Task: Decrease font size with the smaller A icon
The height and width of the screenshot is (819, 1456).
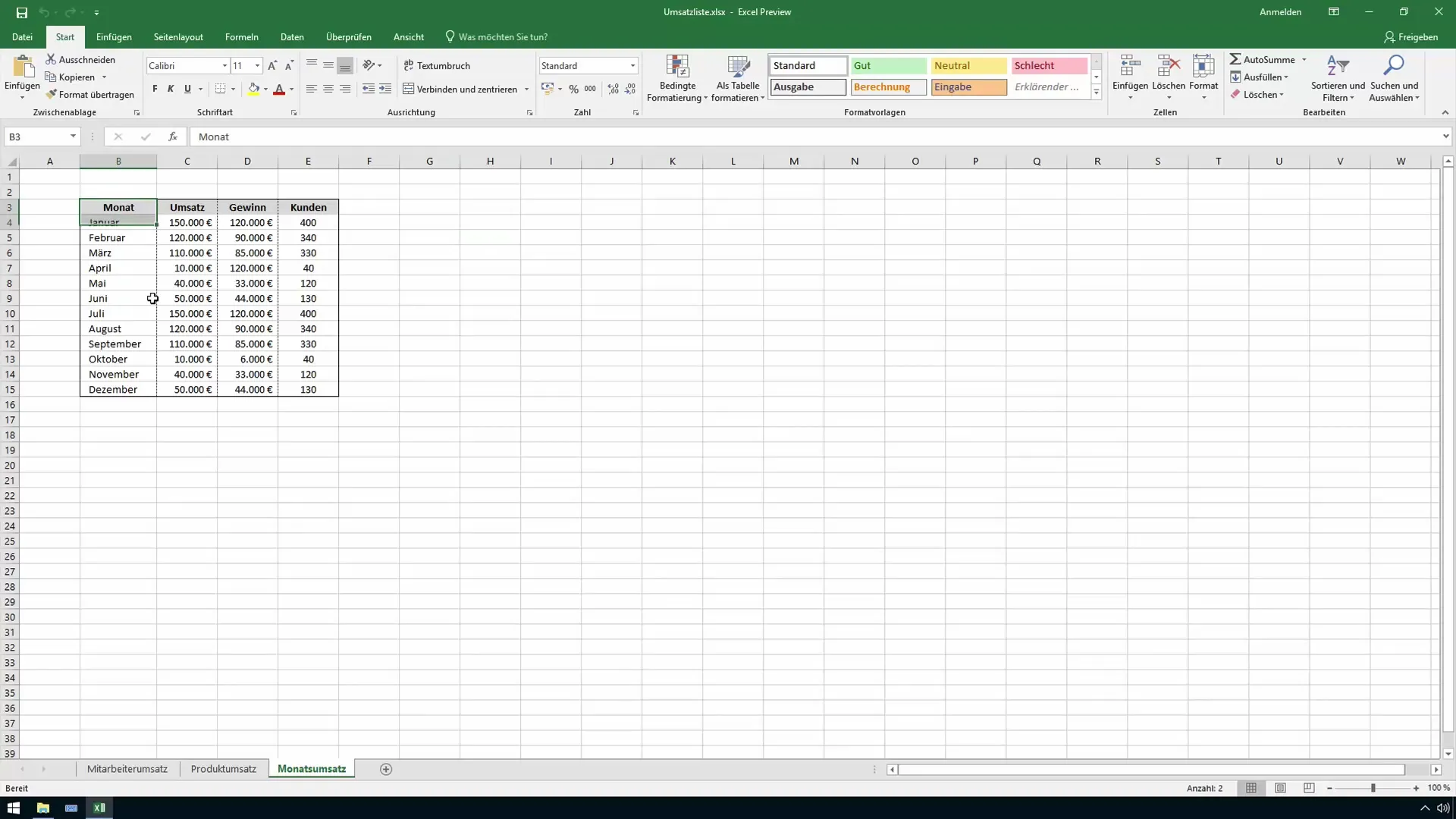Action: pos(289,66)
